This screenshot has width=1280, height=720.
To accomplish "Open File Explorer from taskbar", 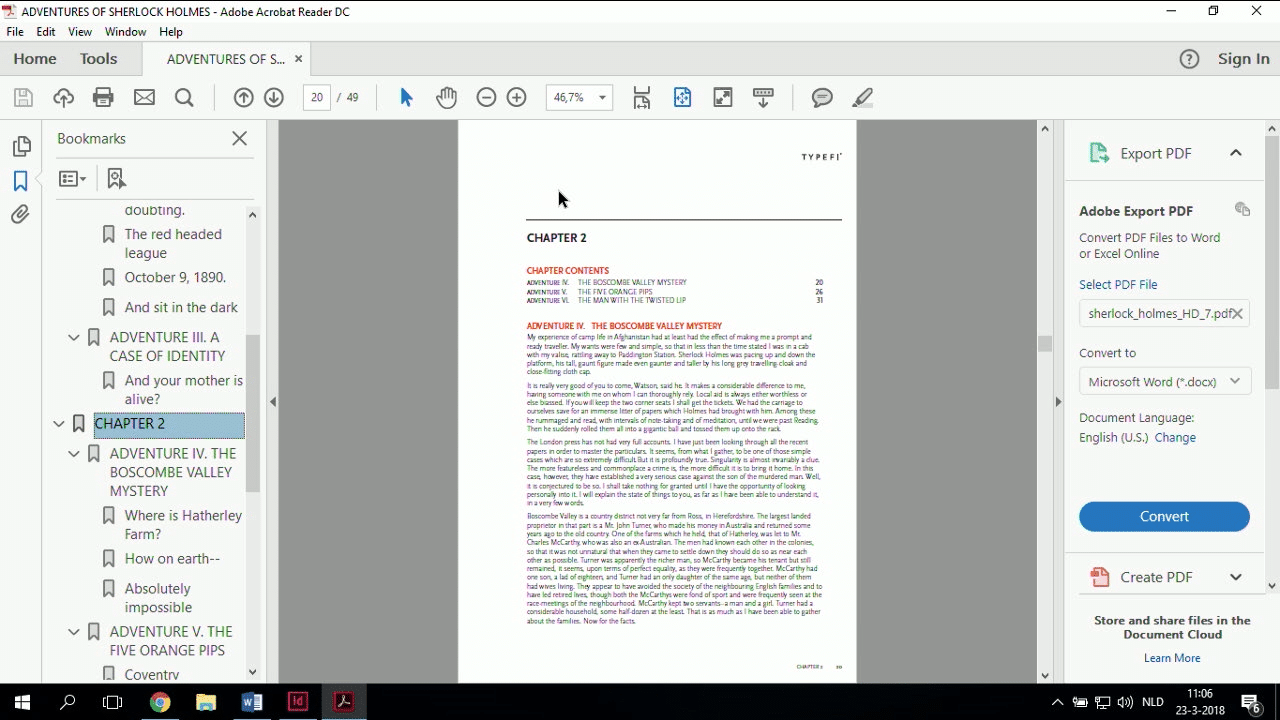I will point(206,702).
